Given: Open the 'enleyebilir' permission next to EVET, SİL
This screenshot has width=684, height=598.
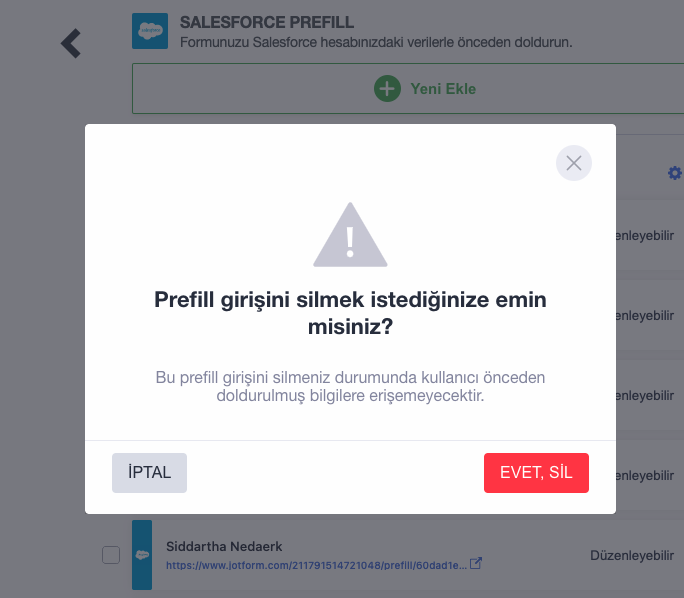Looking at the screenshot, I should (x=645, y=475).
